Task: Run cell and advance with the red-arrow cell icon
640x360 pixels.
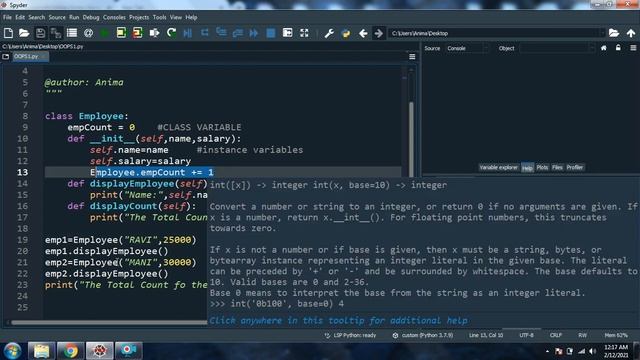Action: (138, 33)
